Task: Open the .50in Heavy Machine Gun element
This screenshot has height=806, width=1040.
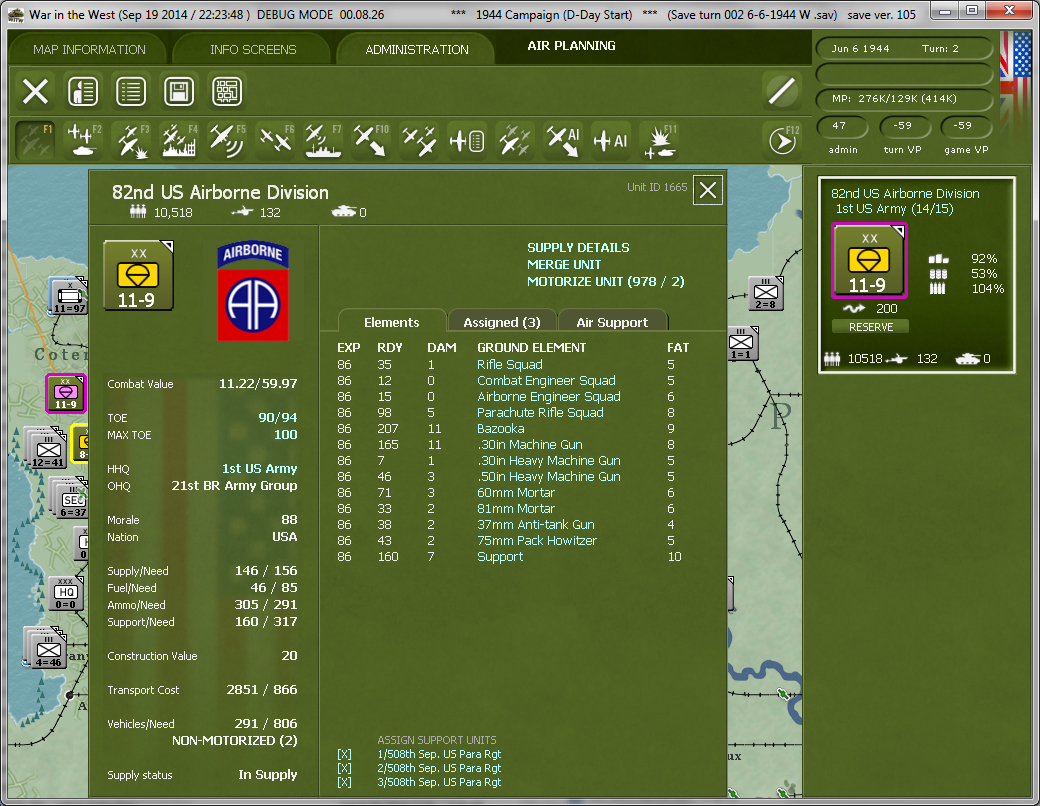Action: (x=549, y=476)
